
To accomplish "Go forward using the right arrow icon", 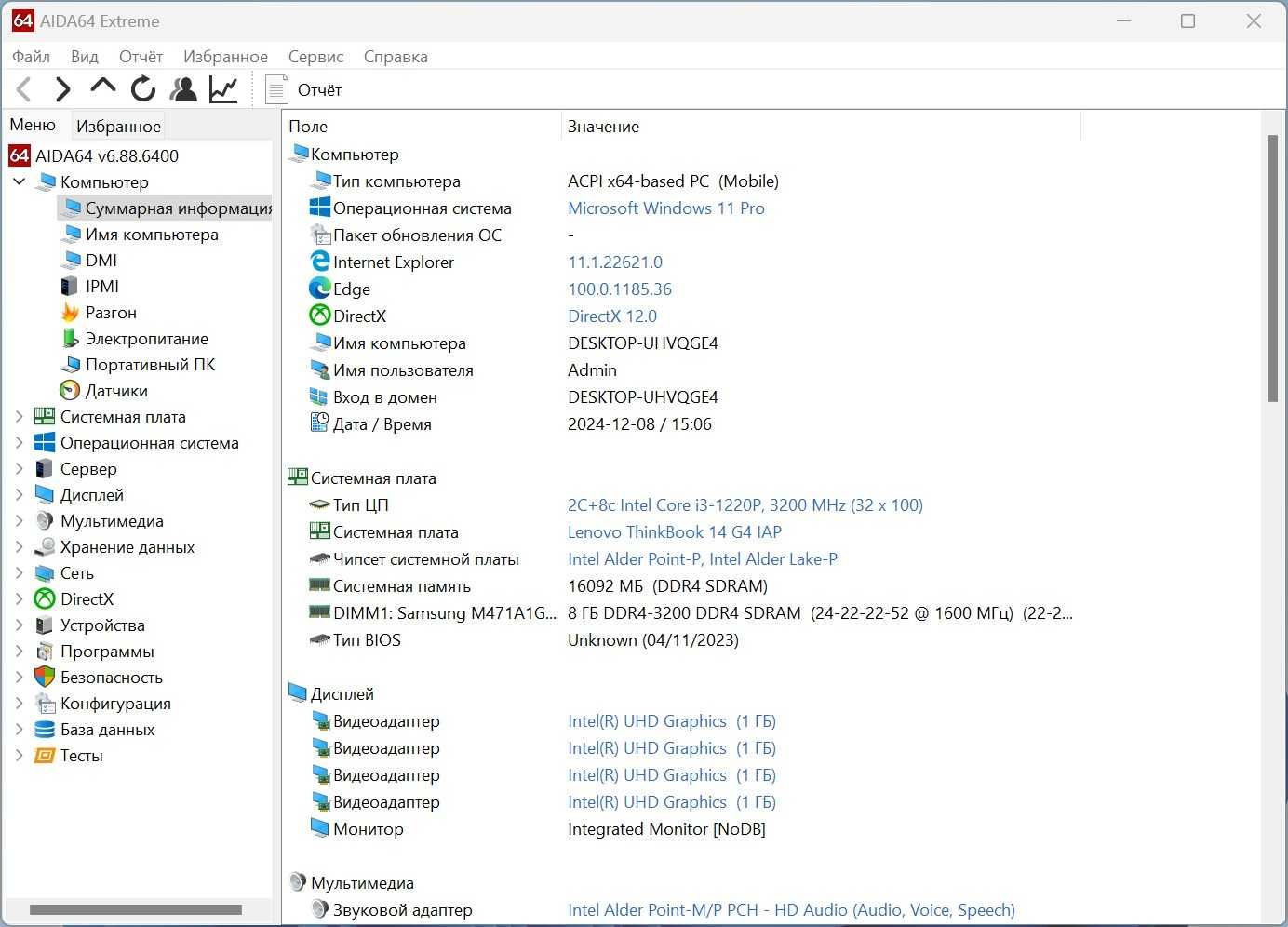I will [62, 89].
